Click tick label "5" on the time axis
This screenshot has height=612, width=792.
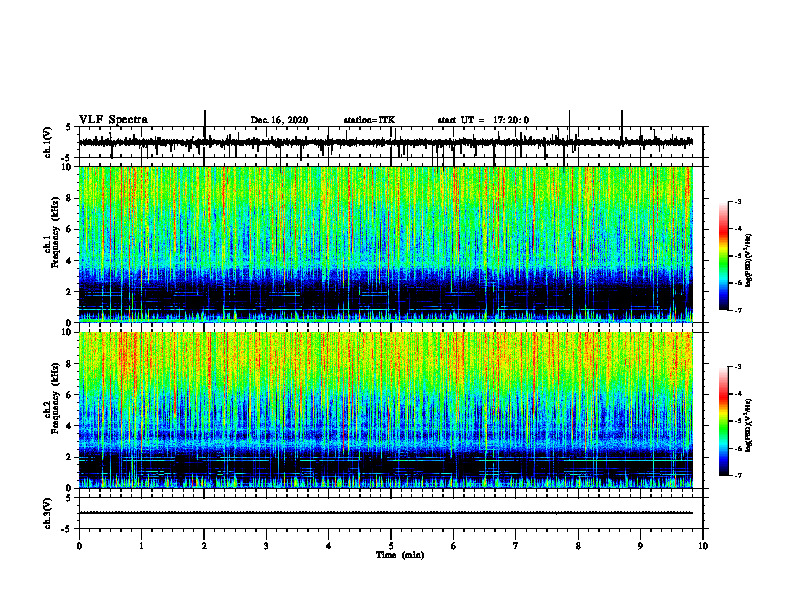pos(391,546)
